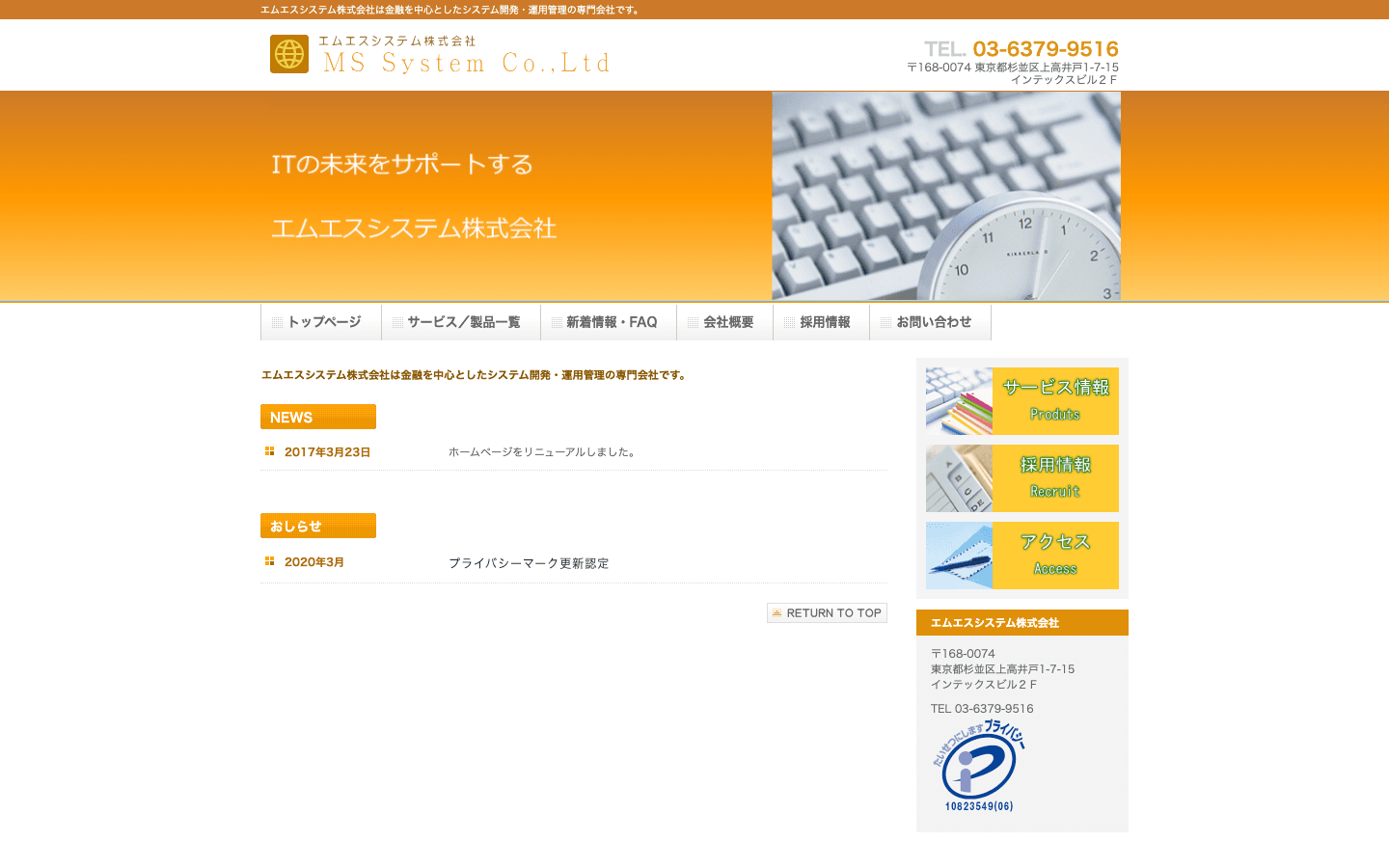Click the RETURN TO TOP button
This screenshot has width=1389, height=868.
(x=827, y=613)
